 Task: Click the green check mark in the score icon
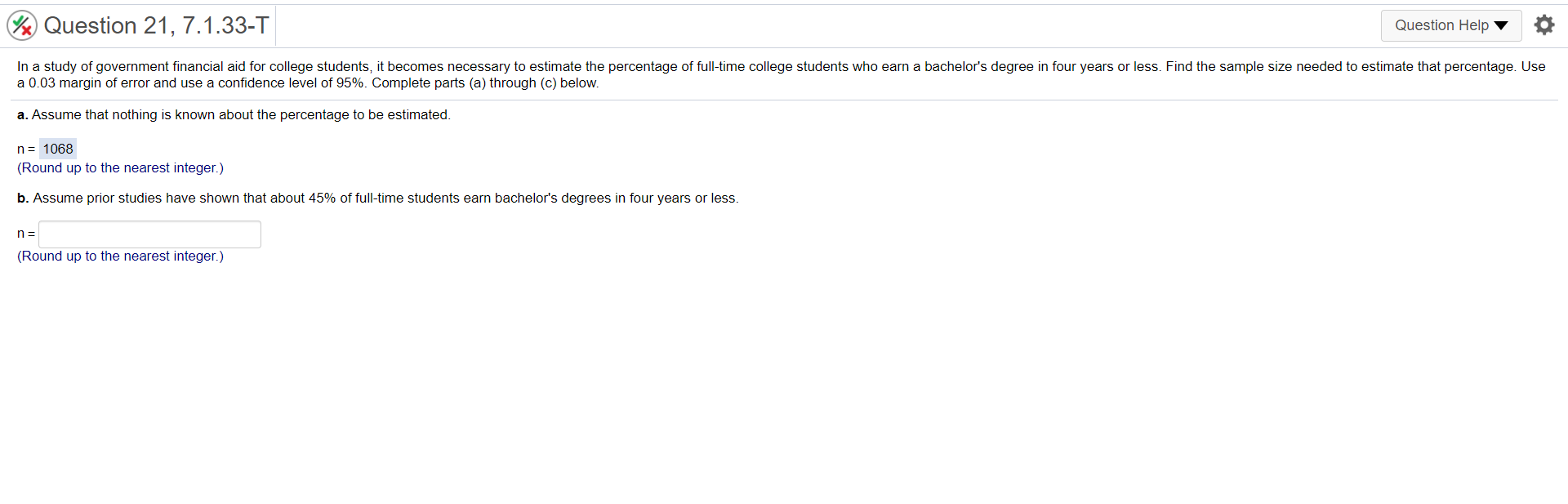pyautogui.click(x=18, y=20)
